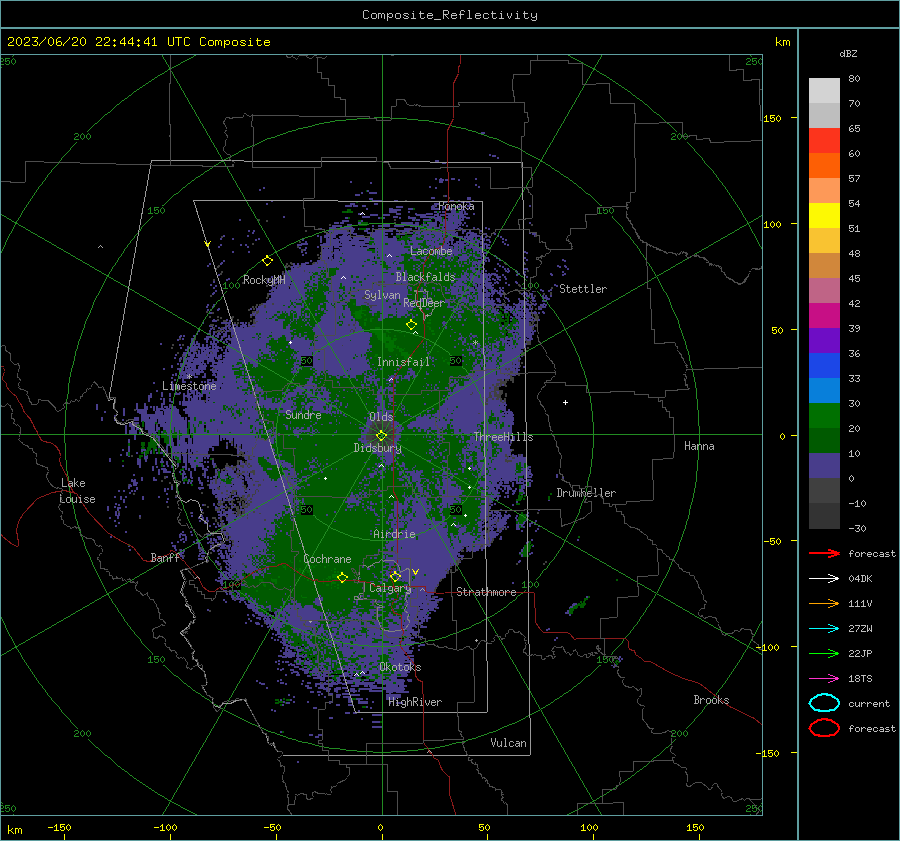Image resolution: width=900 pixels, height=841 pixels.
Task: Click the Innisfail town label
Action: [403, 362]
